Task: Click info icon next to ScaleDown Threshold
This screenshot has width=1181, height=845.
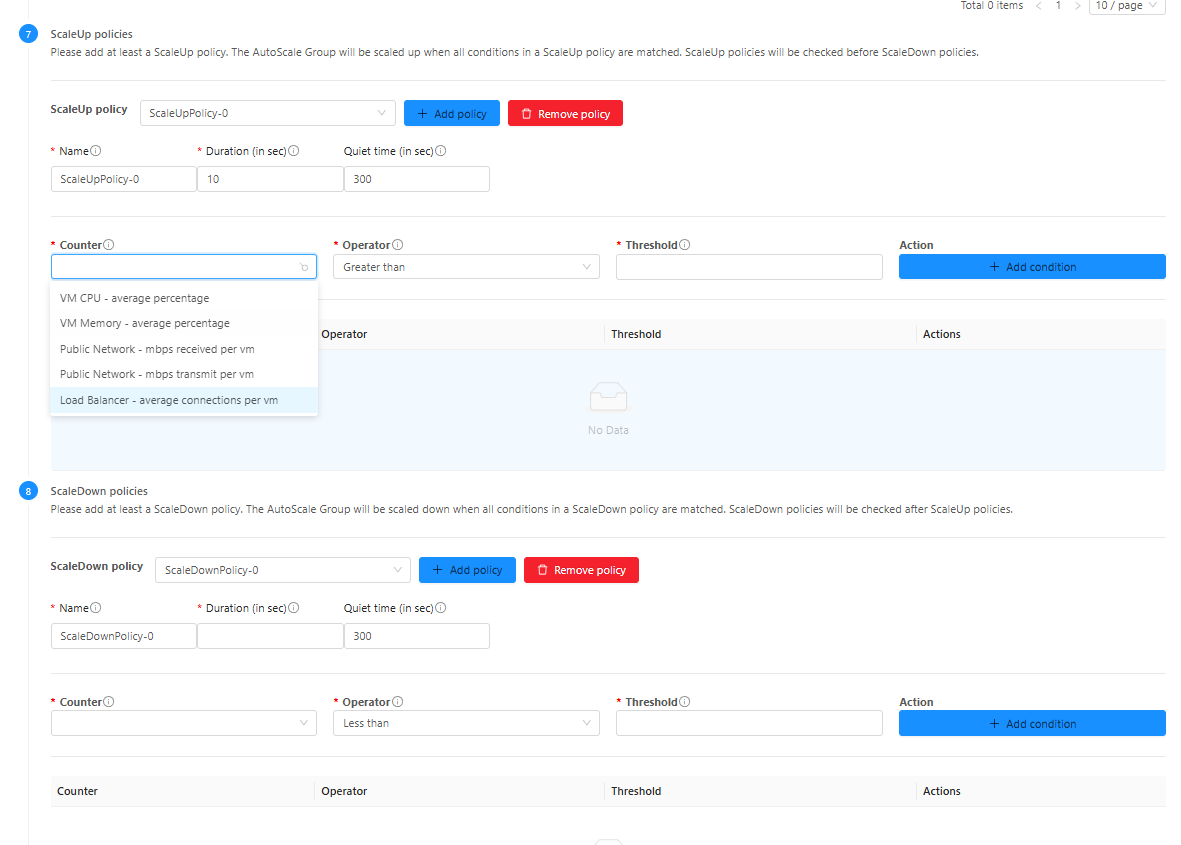Action: click(685, 702)
